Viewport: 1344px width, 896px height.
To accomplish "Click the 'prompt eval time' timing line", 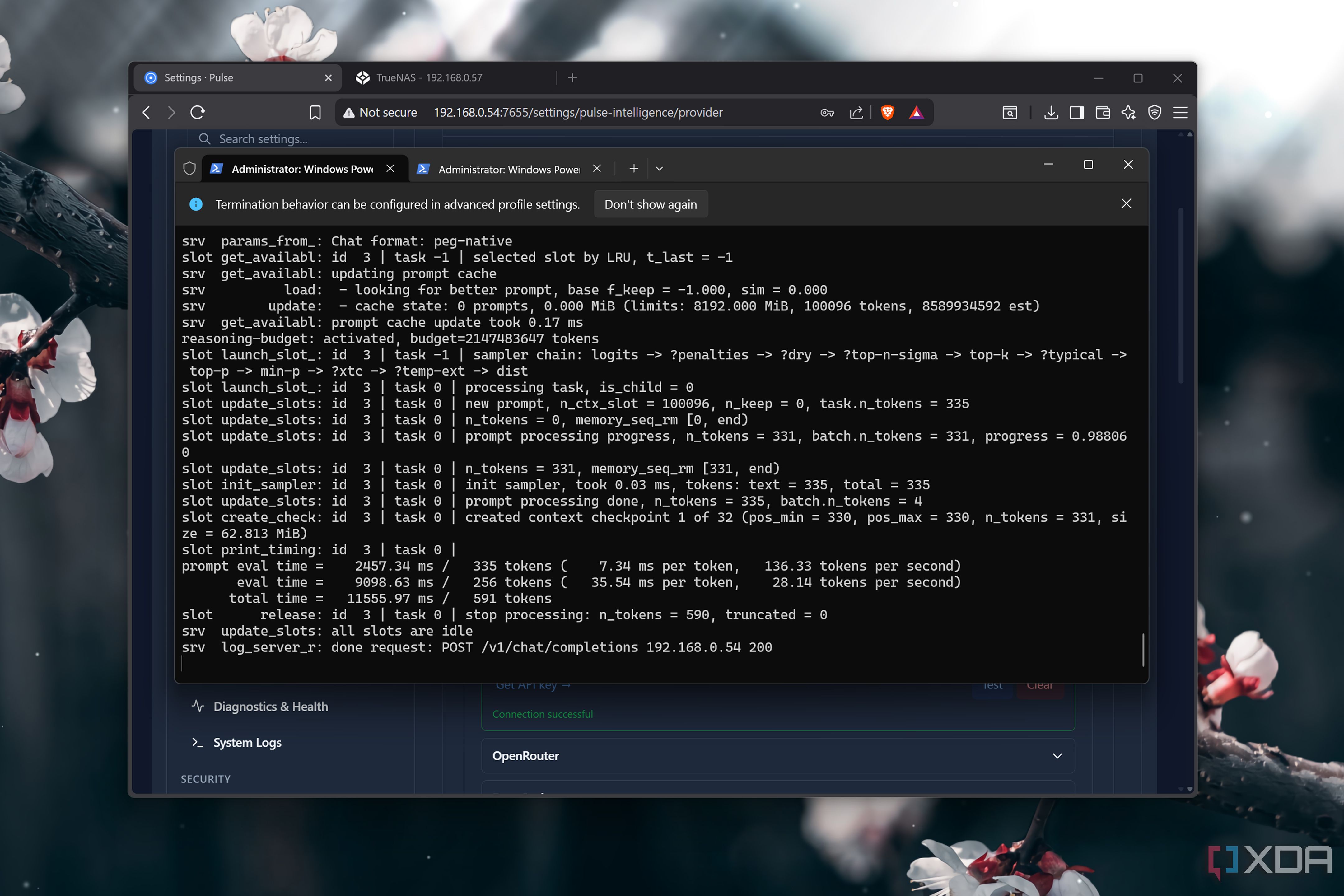I will [572, 566].
